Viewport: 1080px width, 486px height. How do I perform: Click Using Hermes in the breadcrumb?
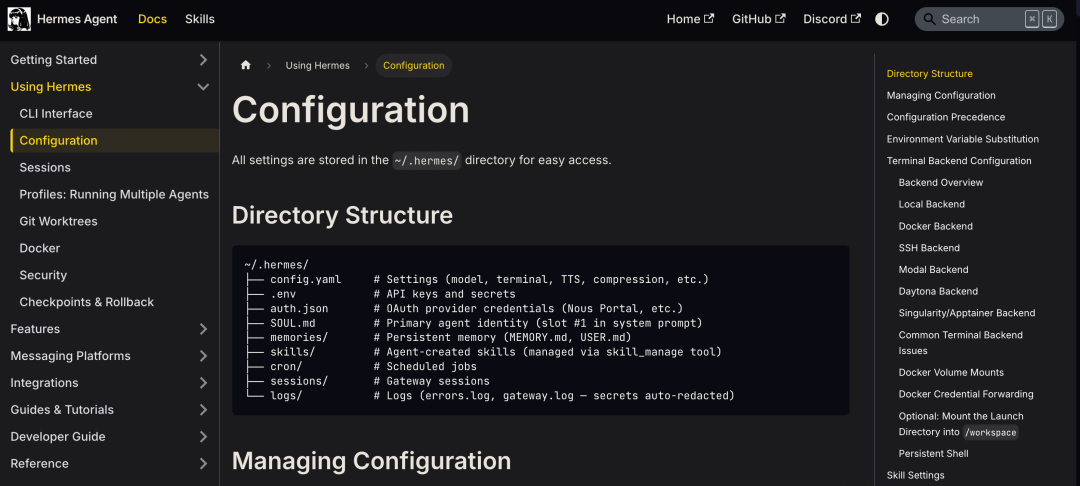coord(318,65)
